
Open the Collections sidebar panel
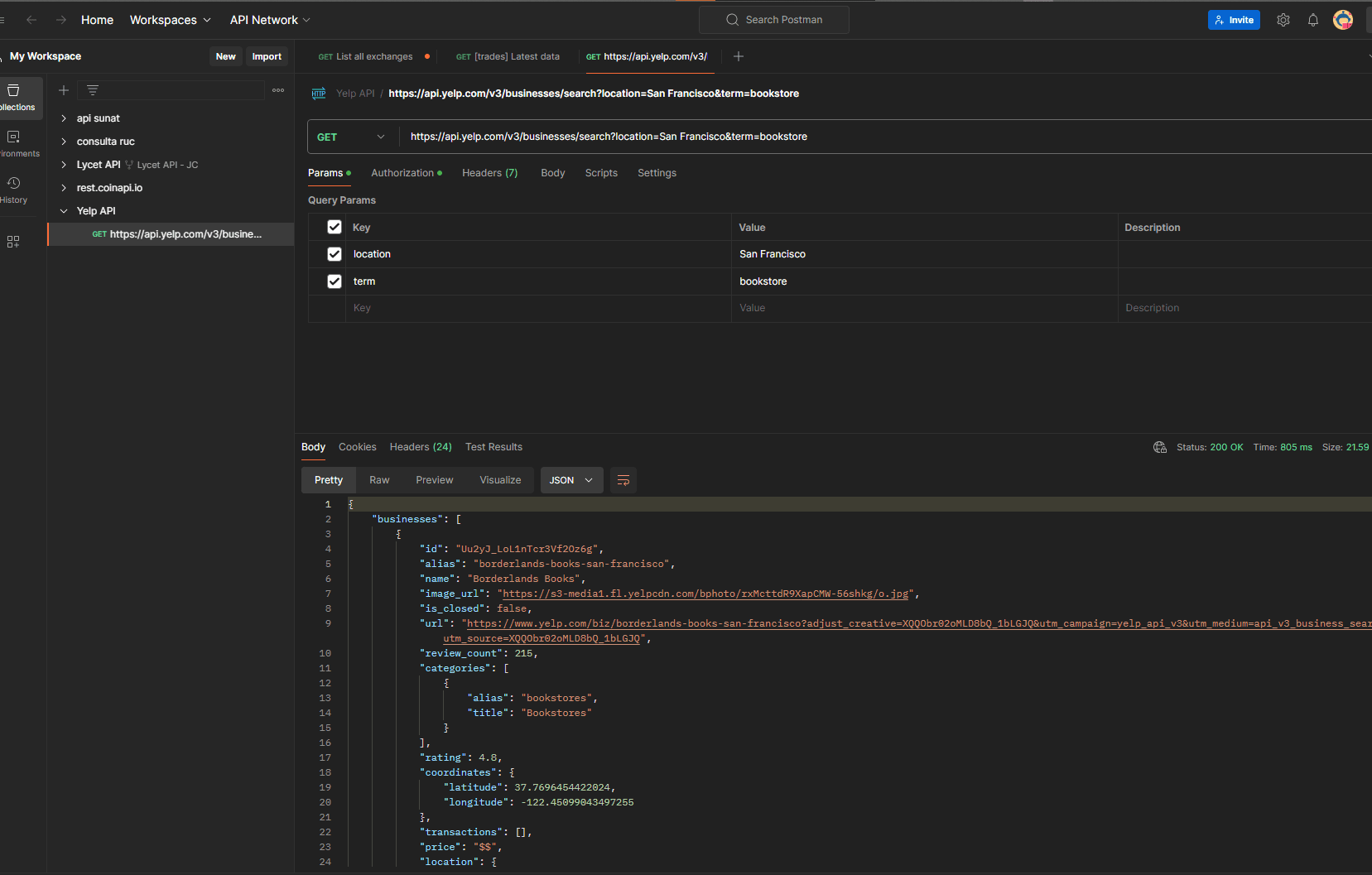point(15,98)
